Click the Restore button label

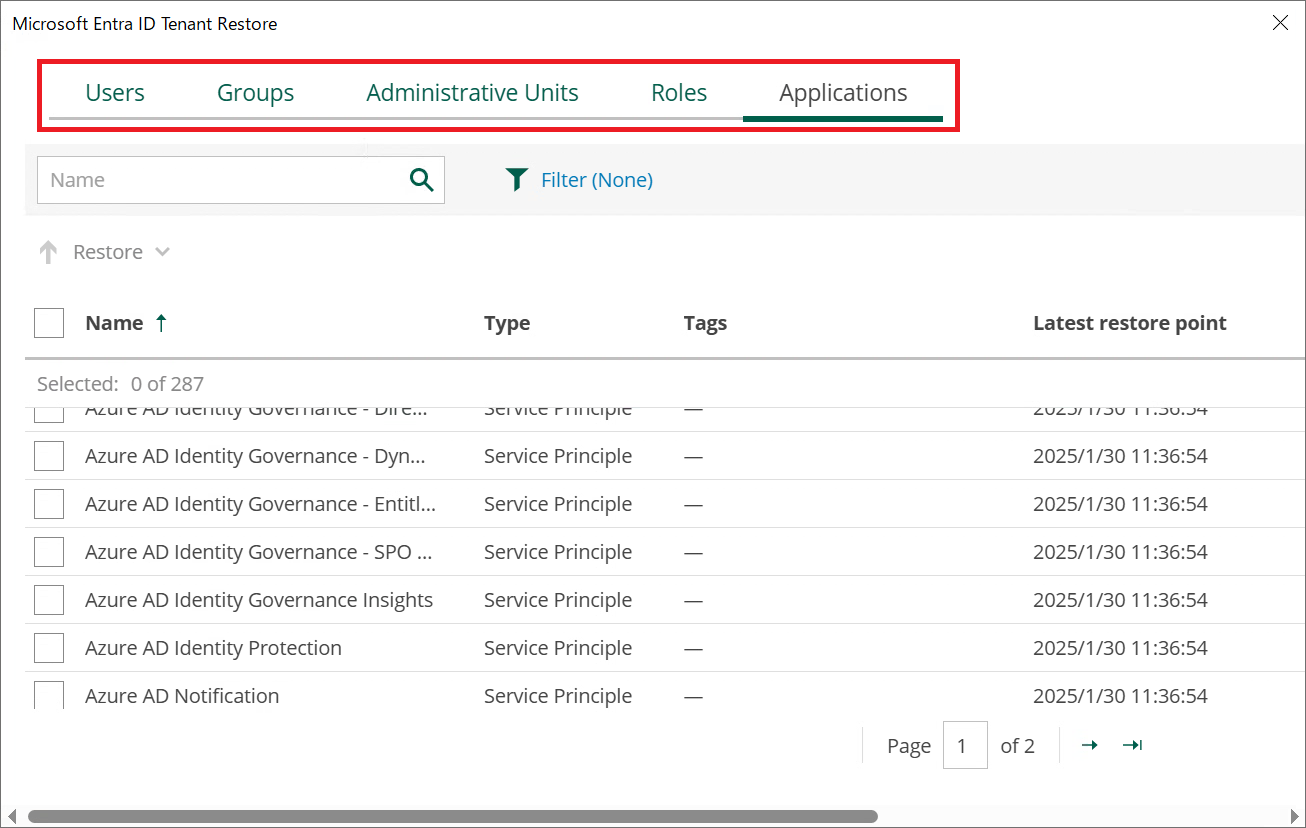tap(108, 252)
